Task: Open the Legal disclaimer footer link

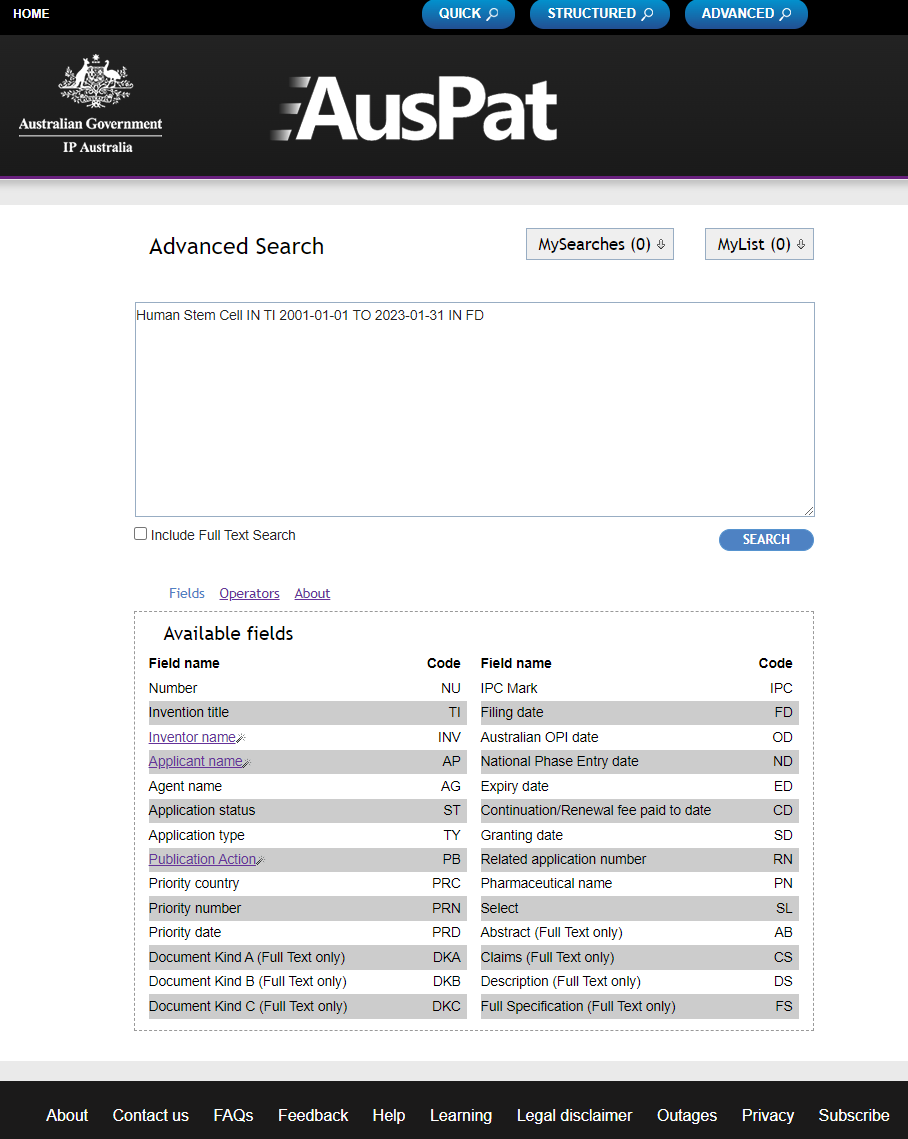Action: coord(575,1115)
